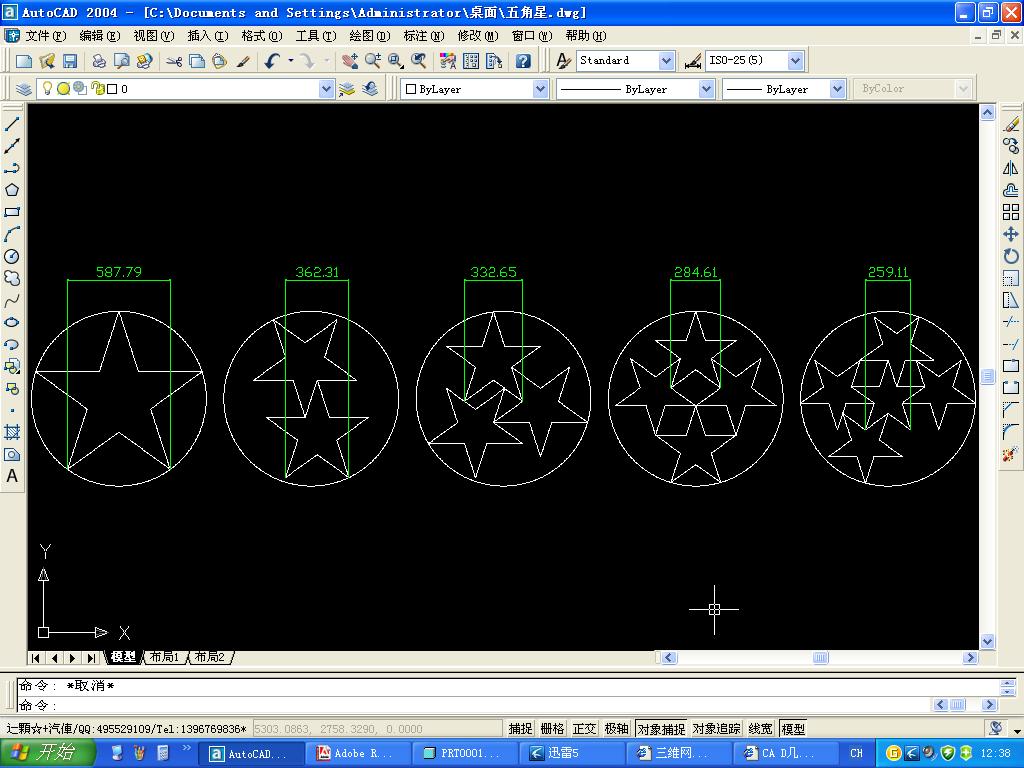Click the Plot print icon
The width and height of the screenshot is (1024, 768).
click(99, 61)
